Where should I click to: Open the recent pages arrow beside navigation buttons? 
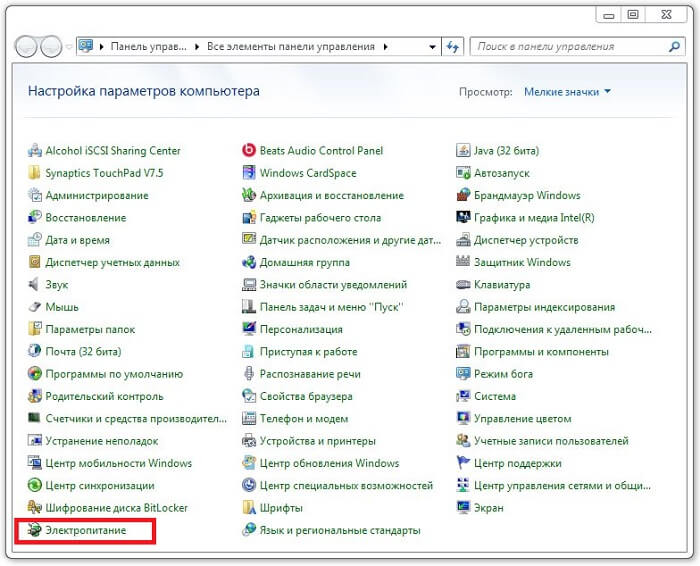coord(69,46)
